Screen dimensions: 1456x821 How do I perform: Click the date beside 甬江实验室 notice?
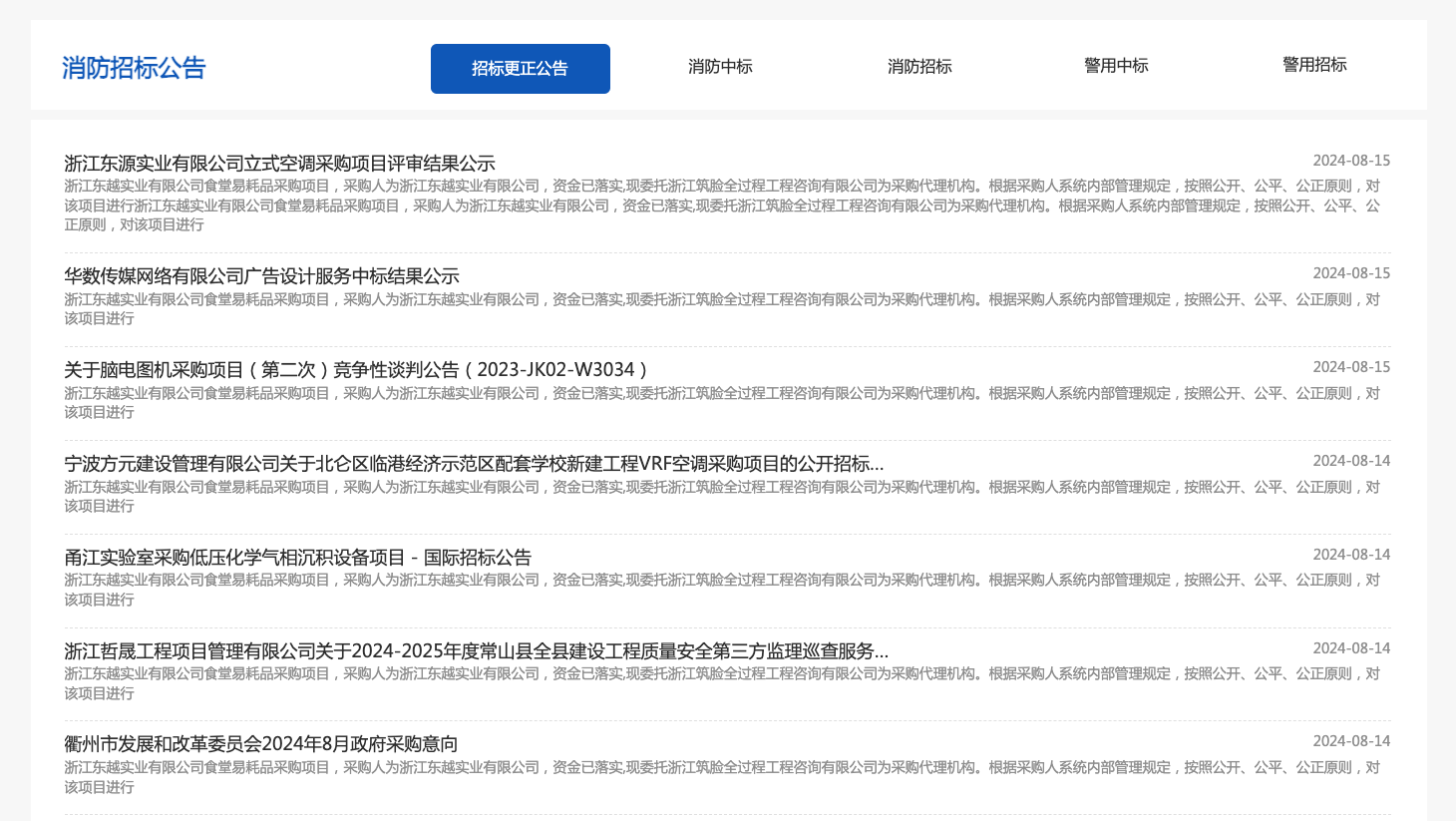(x=1351, y=555)
